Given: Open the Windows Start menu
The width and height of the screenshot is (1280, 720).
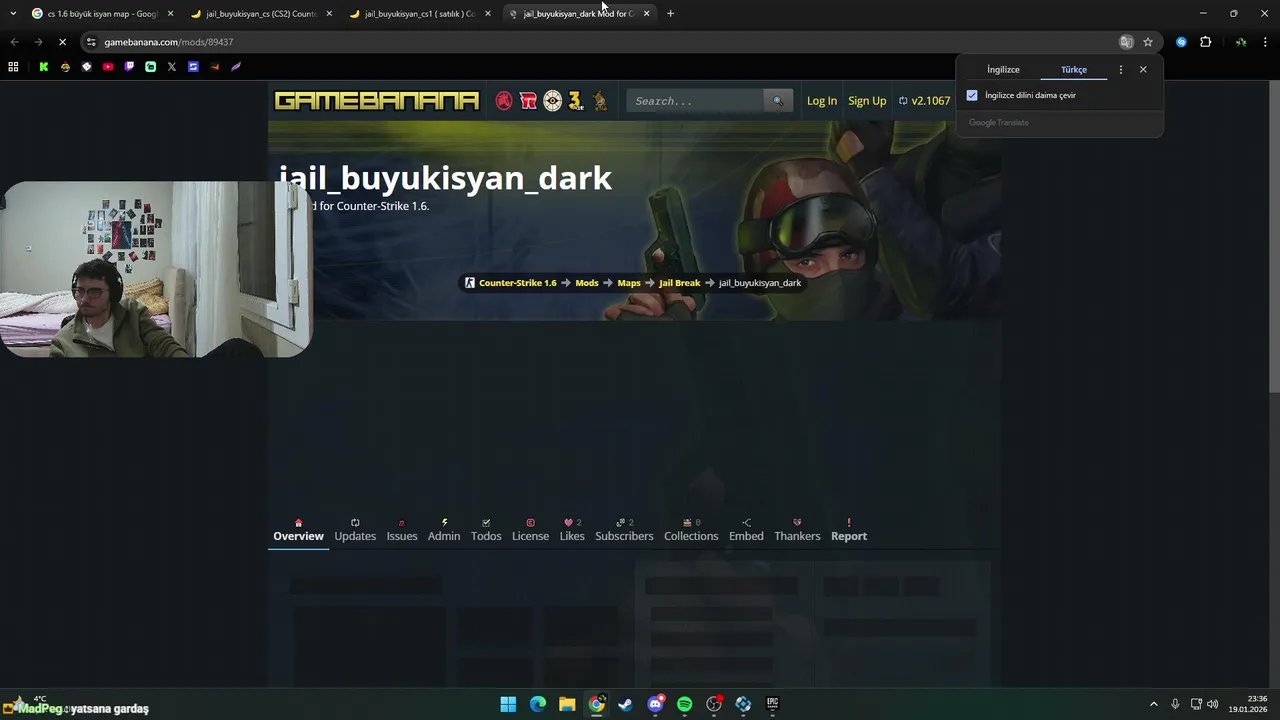Looking at the screenshot, I should 508,704.
